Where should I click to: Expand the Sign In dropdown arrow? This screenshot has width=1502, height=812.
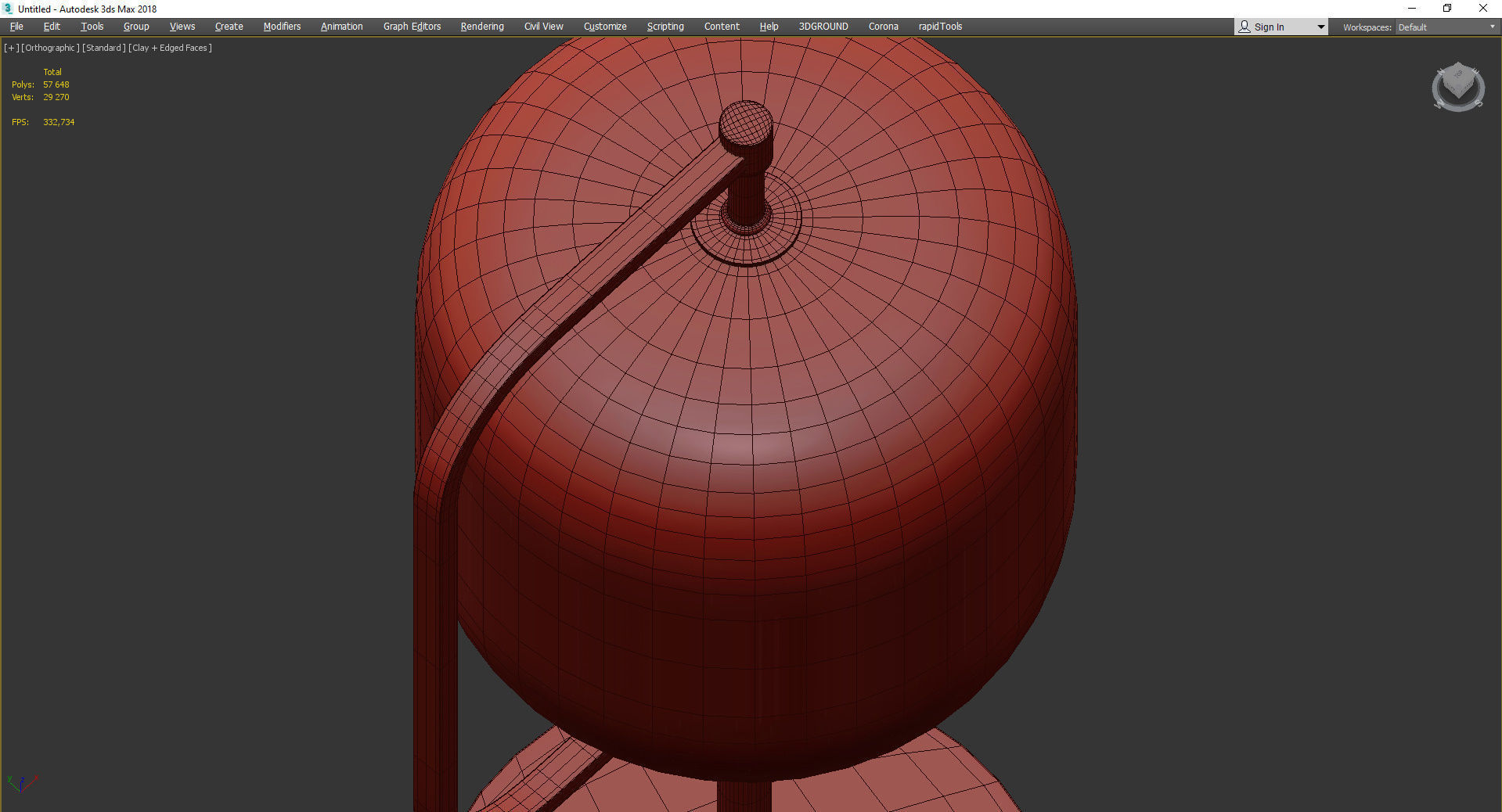point(1321,27)
